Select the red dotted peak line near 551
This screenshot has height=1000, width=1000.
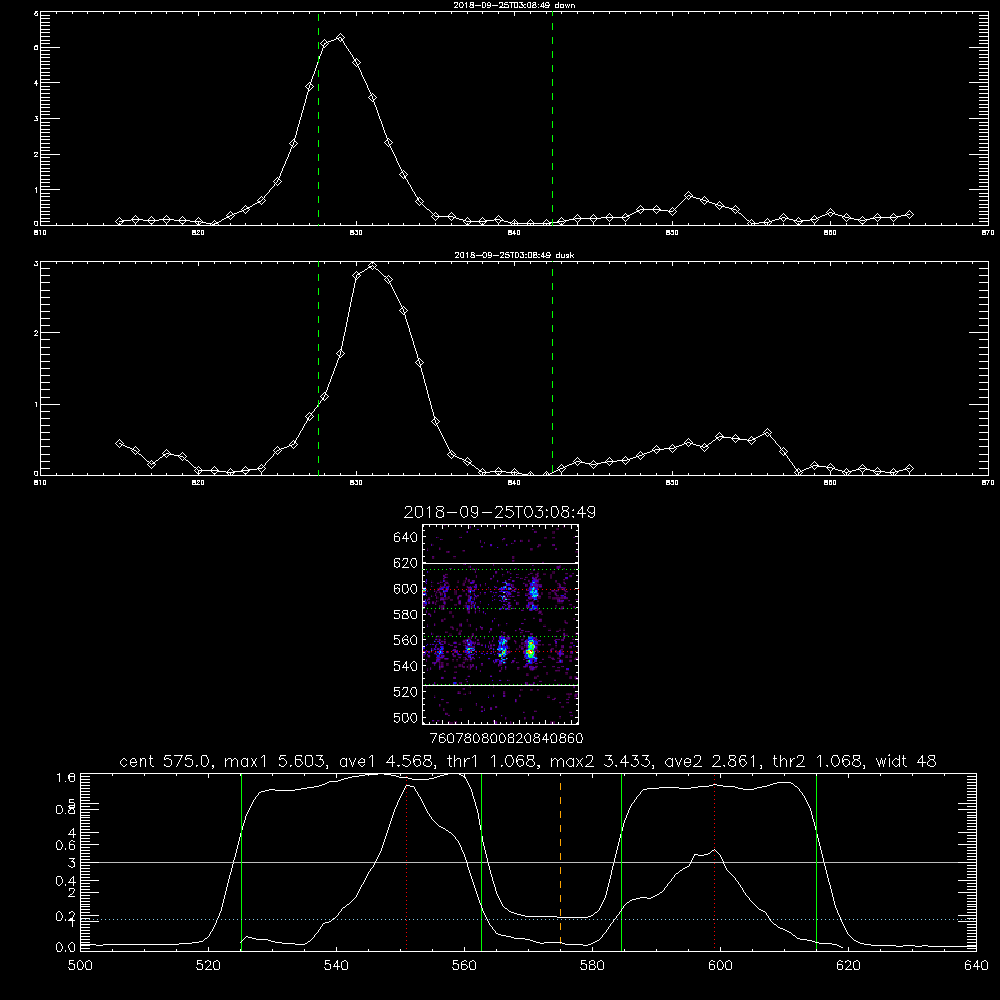[406, 864]
